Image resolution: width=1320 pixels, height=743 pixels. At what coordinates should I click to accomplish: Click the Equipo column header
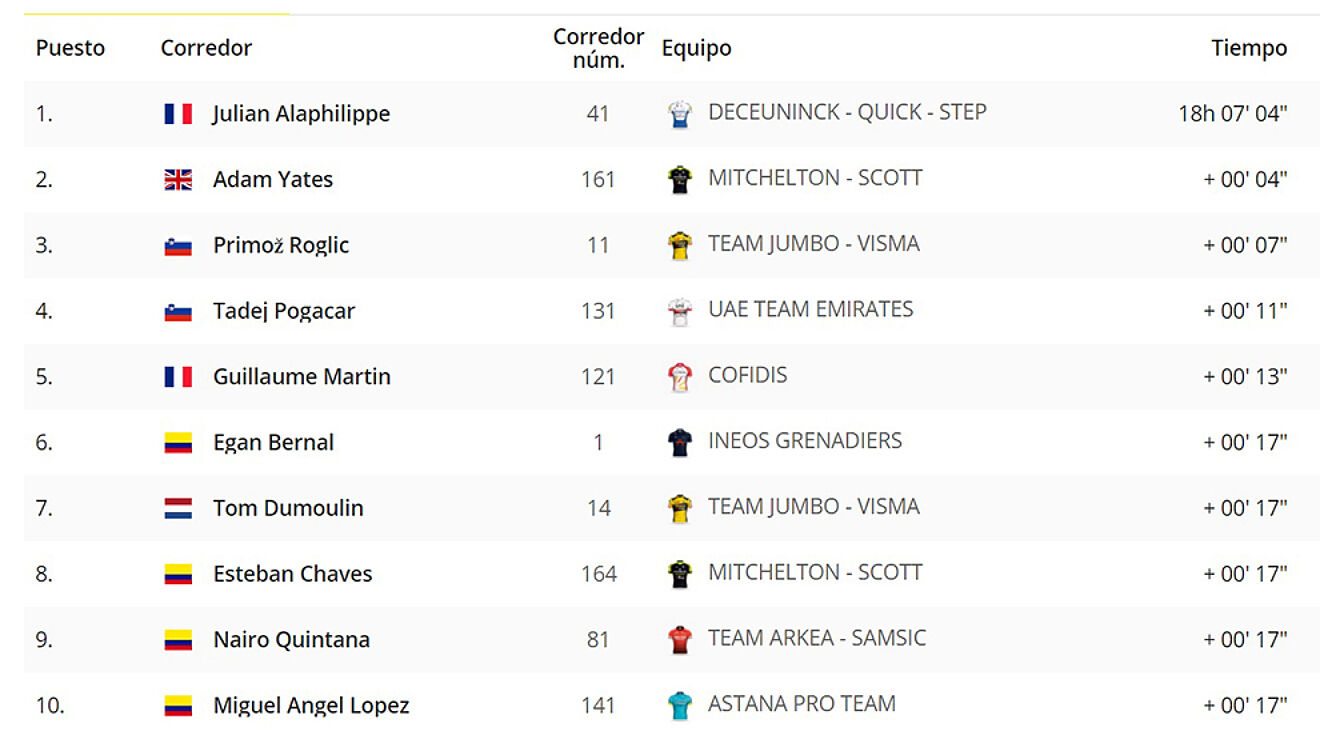point(697,48)
